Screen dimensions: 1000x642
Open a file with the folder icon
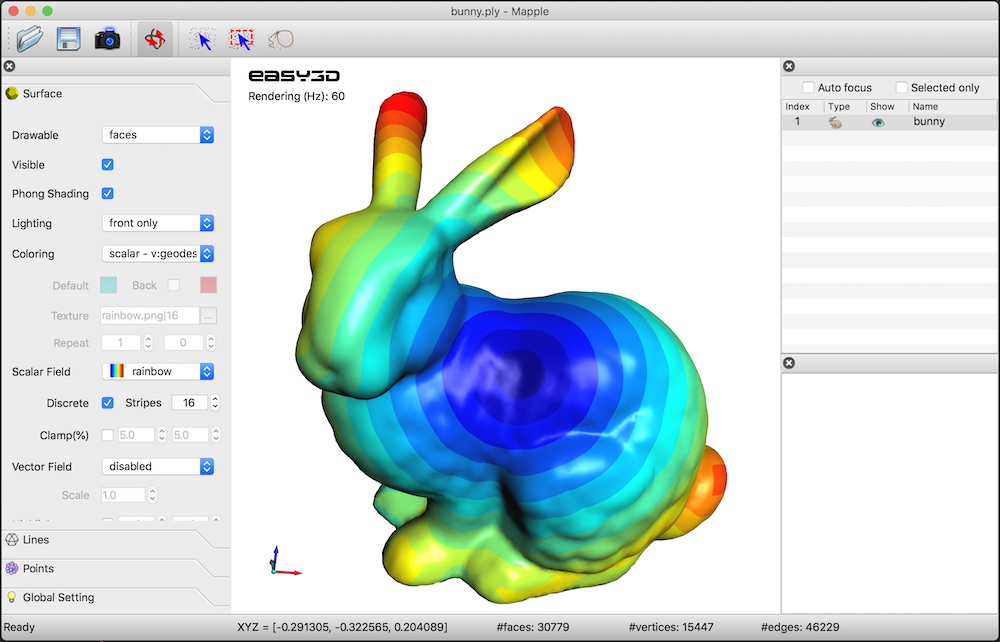pyautogui.click(x=29, y=39)
